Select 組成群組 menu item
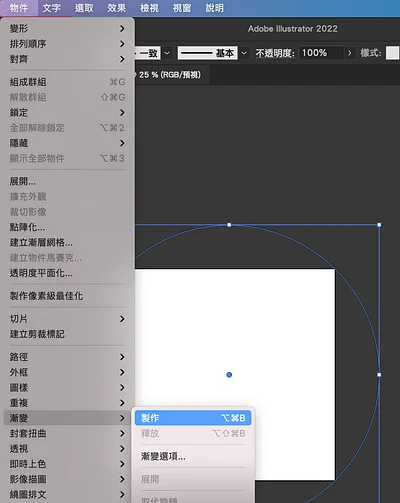 coord(67,82)
